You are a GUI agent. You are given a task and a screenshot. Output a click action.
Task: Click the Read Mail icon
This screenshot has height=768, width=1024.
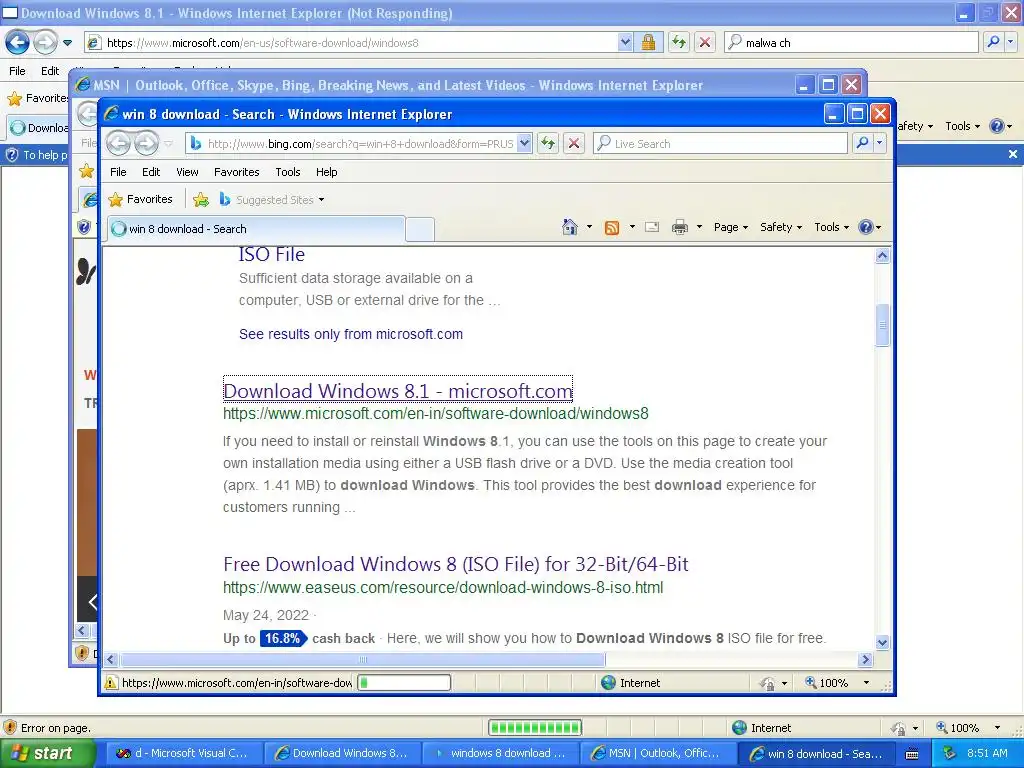tap(652, 227)
